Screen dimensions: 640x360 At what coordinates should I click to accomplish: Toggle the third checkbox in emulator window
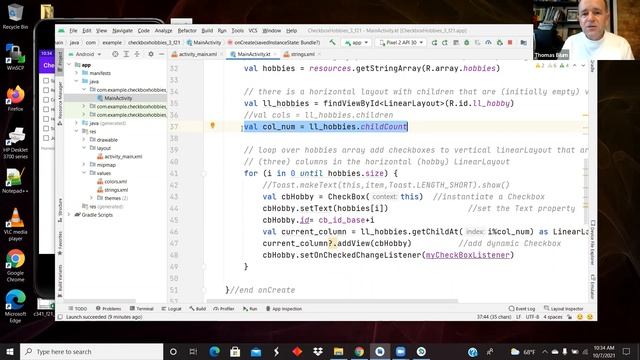(x=46, y=100)
